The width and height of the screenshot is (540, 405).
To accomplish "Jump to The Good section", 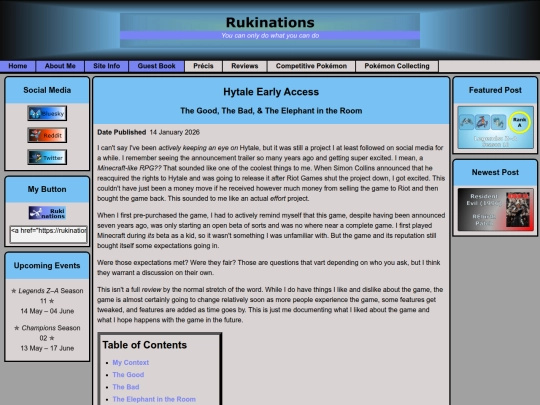I will coord(128,375).
